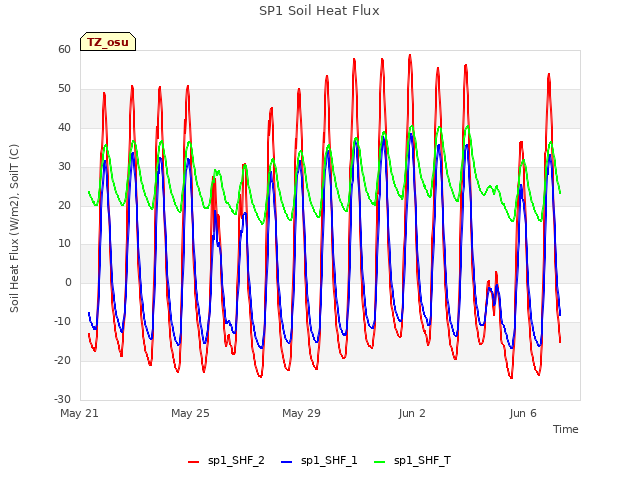The image size is (640, 480).
Task: Click the 50 y-axis tick label
Action: (x=64, y=88)
